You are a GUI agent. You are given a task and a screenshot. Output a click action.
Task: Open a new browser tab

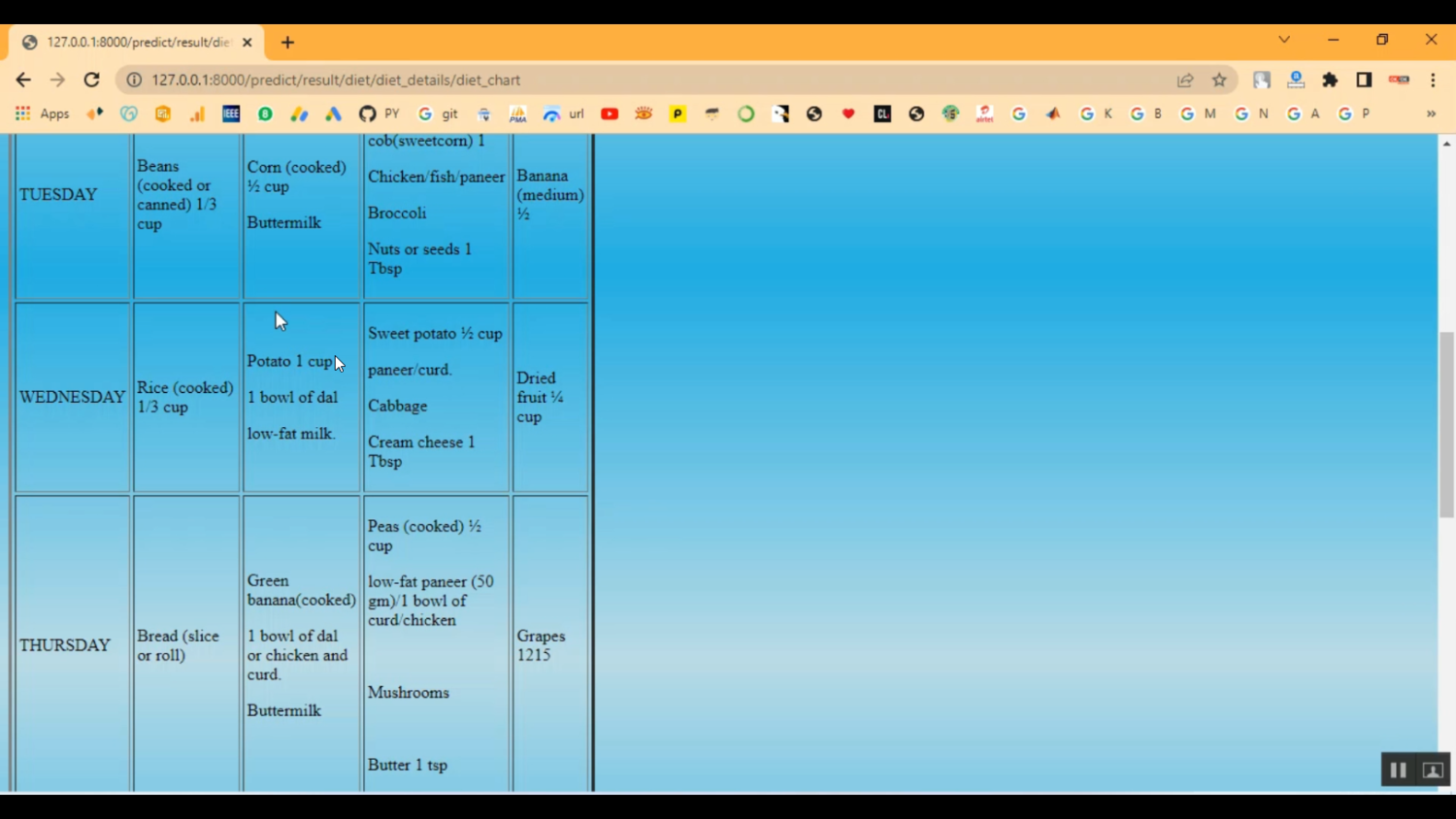(x=287, y=43)
